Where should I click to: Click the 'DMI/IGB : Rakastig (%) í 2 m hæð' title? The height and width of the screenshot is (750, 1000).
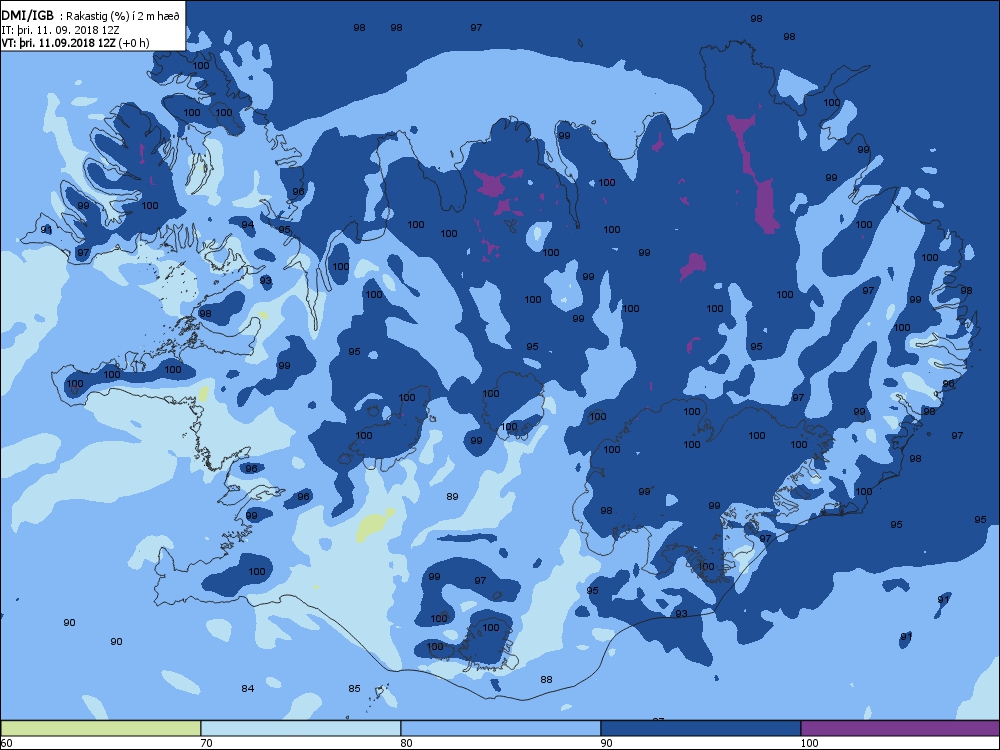(x=90, y=15)
